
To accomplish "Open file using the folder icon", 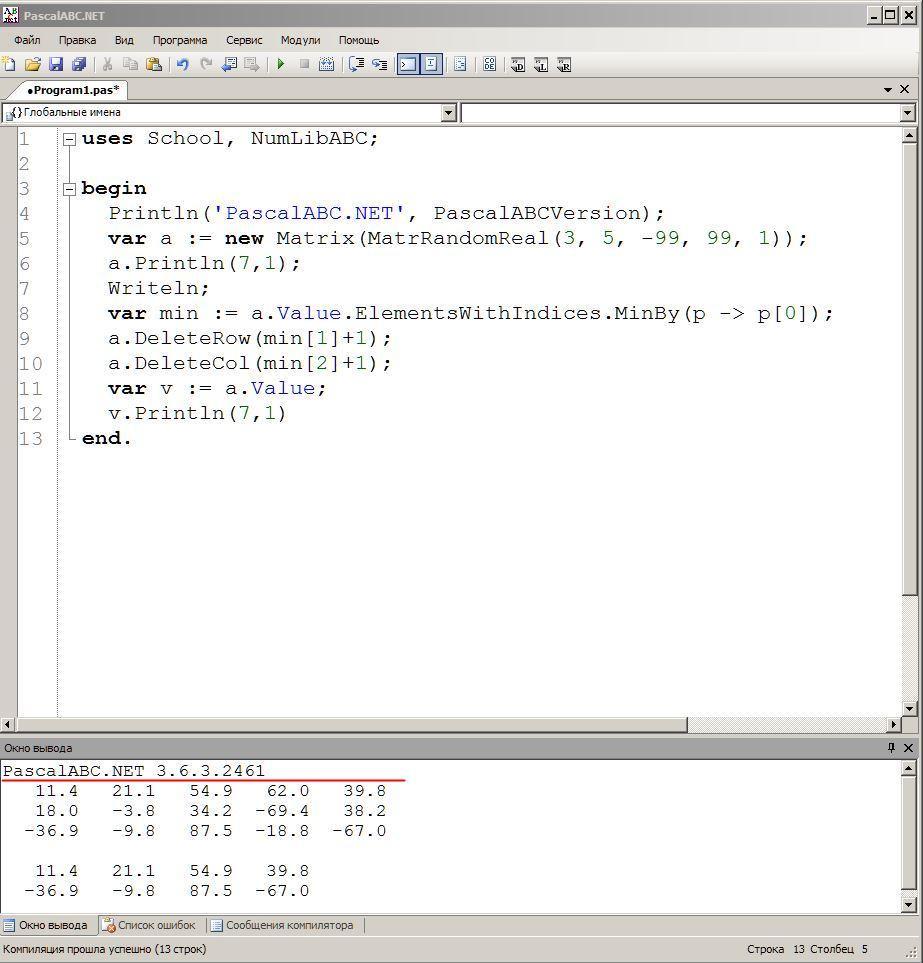I will [33, 64].
